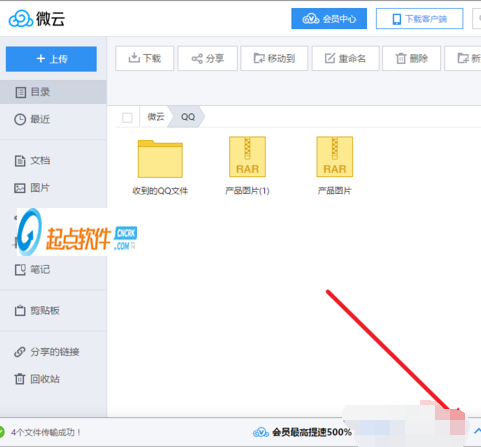Click the Weiyun cloud logo
The image size is (481, 447).
click(37, 18)
